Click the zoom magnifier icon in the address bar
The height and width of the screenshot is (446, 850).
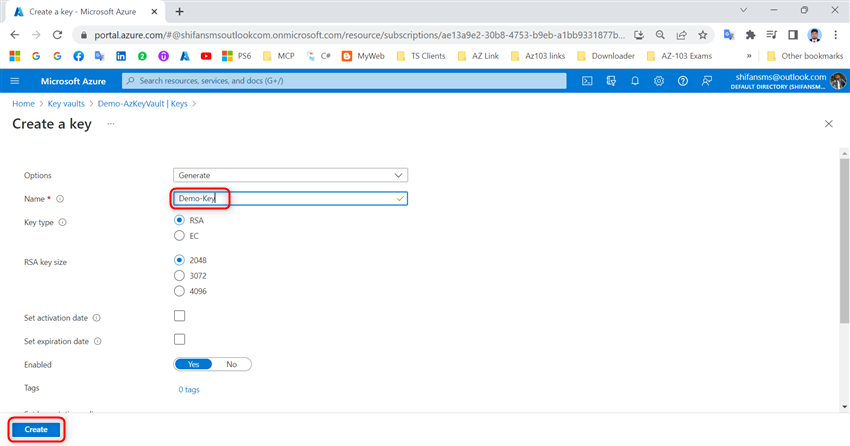pos(660,35)
